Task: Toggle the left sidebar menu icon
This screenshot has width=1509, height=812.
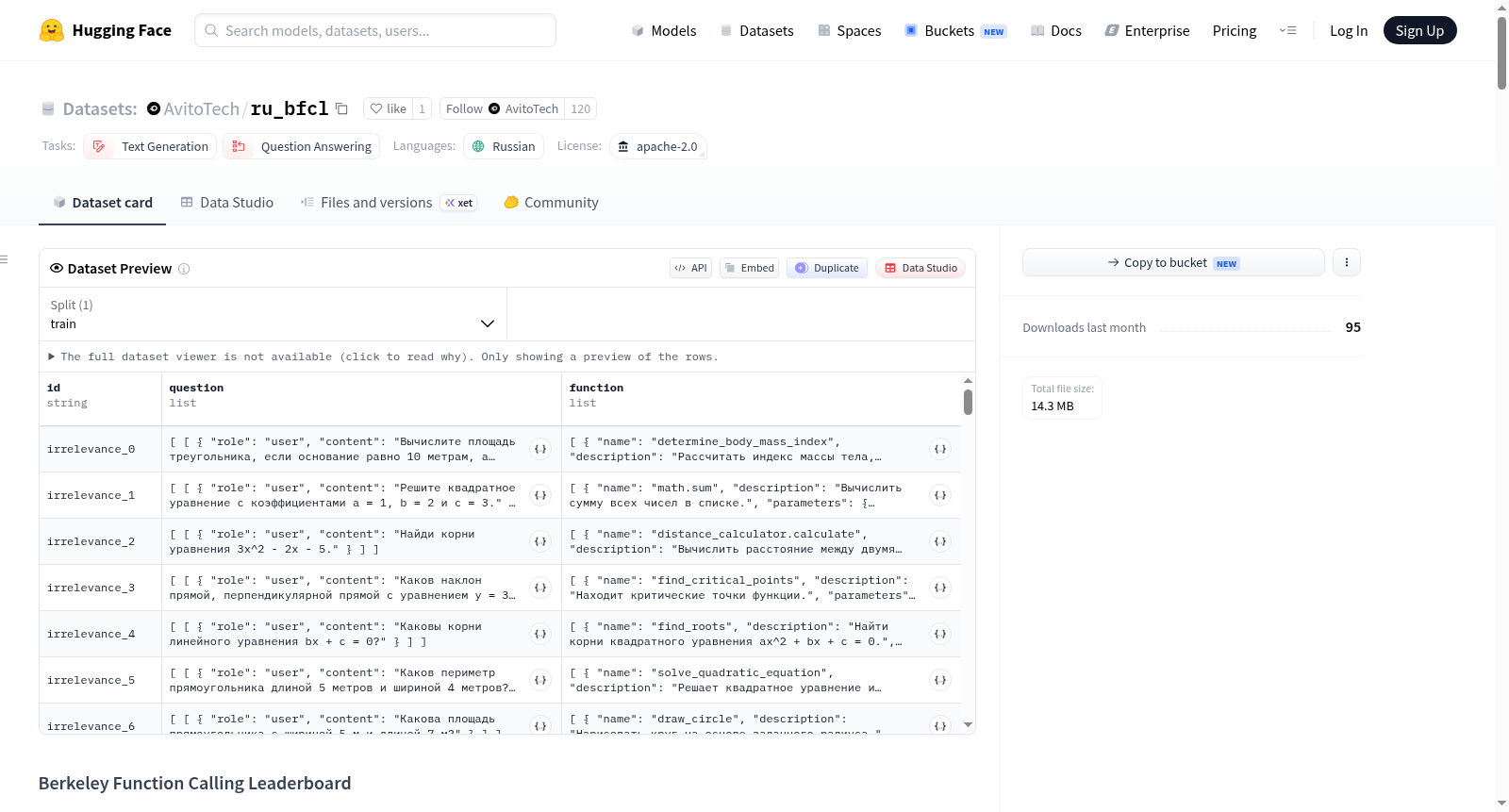Action: click(4, 259)
